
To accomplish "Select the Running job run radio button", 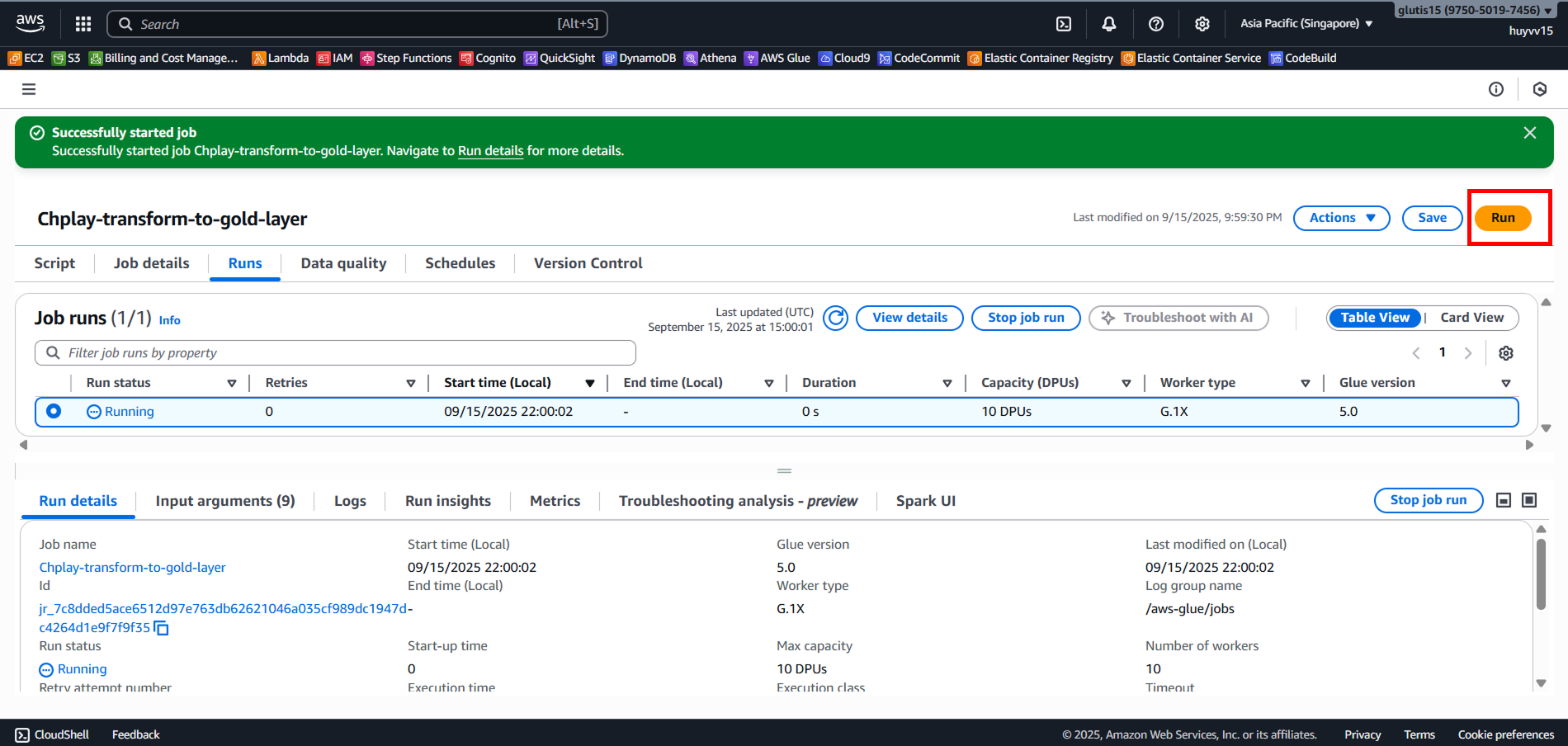I will [x=54, y=411].
